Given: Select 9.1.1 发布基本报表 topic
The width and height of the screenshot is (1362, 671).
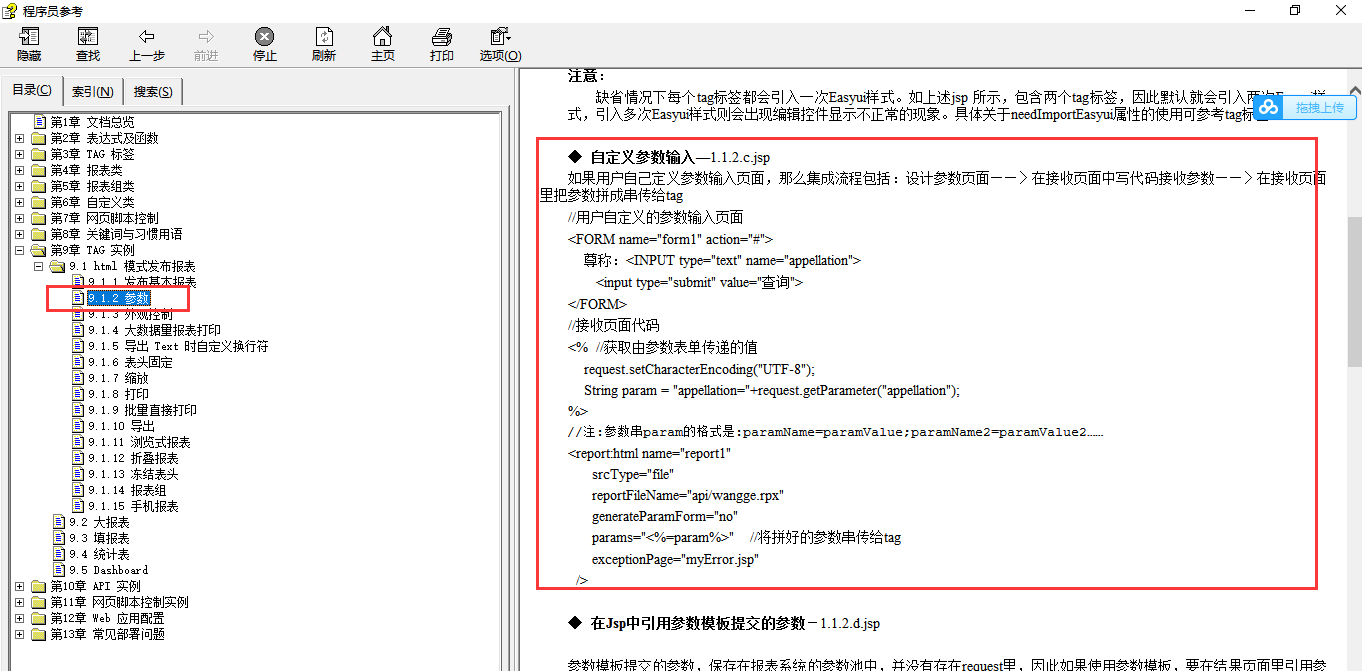Looking at the screenshot, I should coord(142,282).
